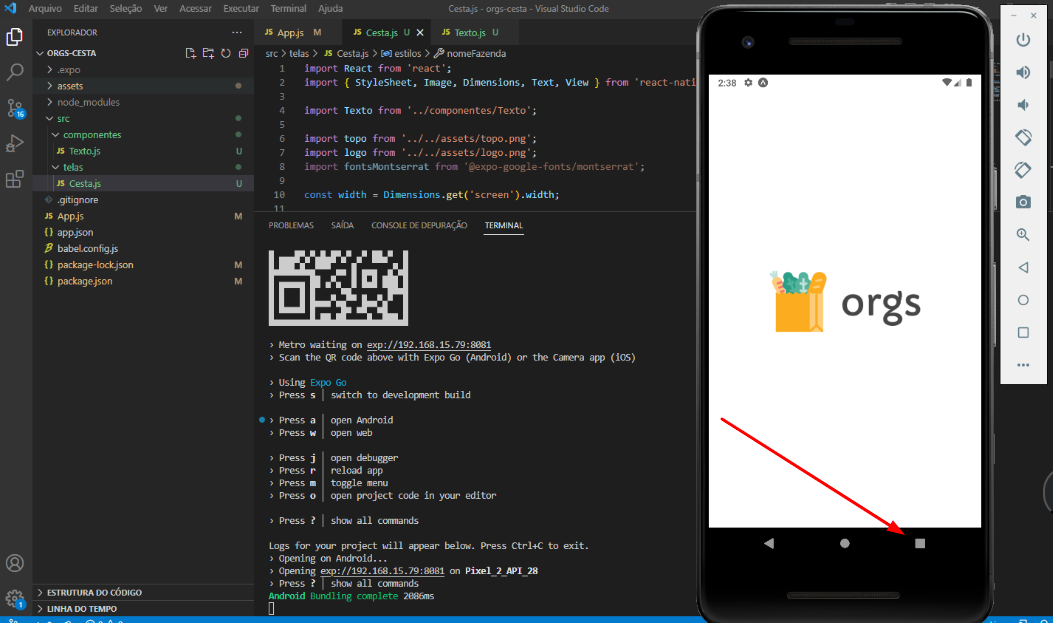Image resolution: width=1053 pixels, height=623 pixels.
Task: Click the telas breadcrumb segment
Action: click(x=299, y=54)
